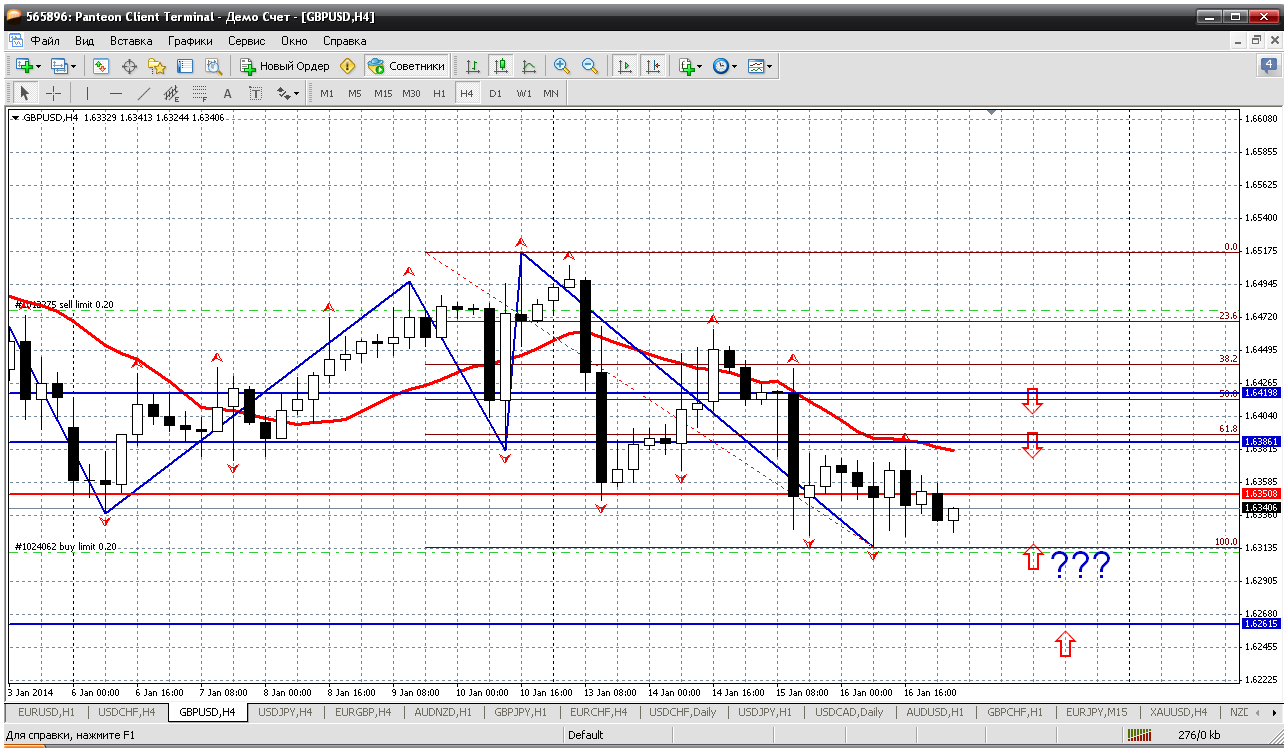
Task: Click the chart window icon in menu bar
Action: pyautogui.click(x=16, y=41)
